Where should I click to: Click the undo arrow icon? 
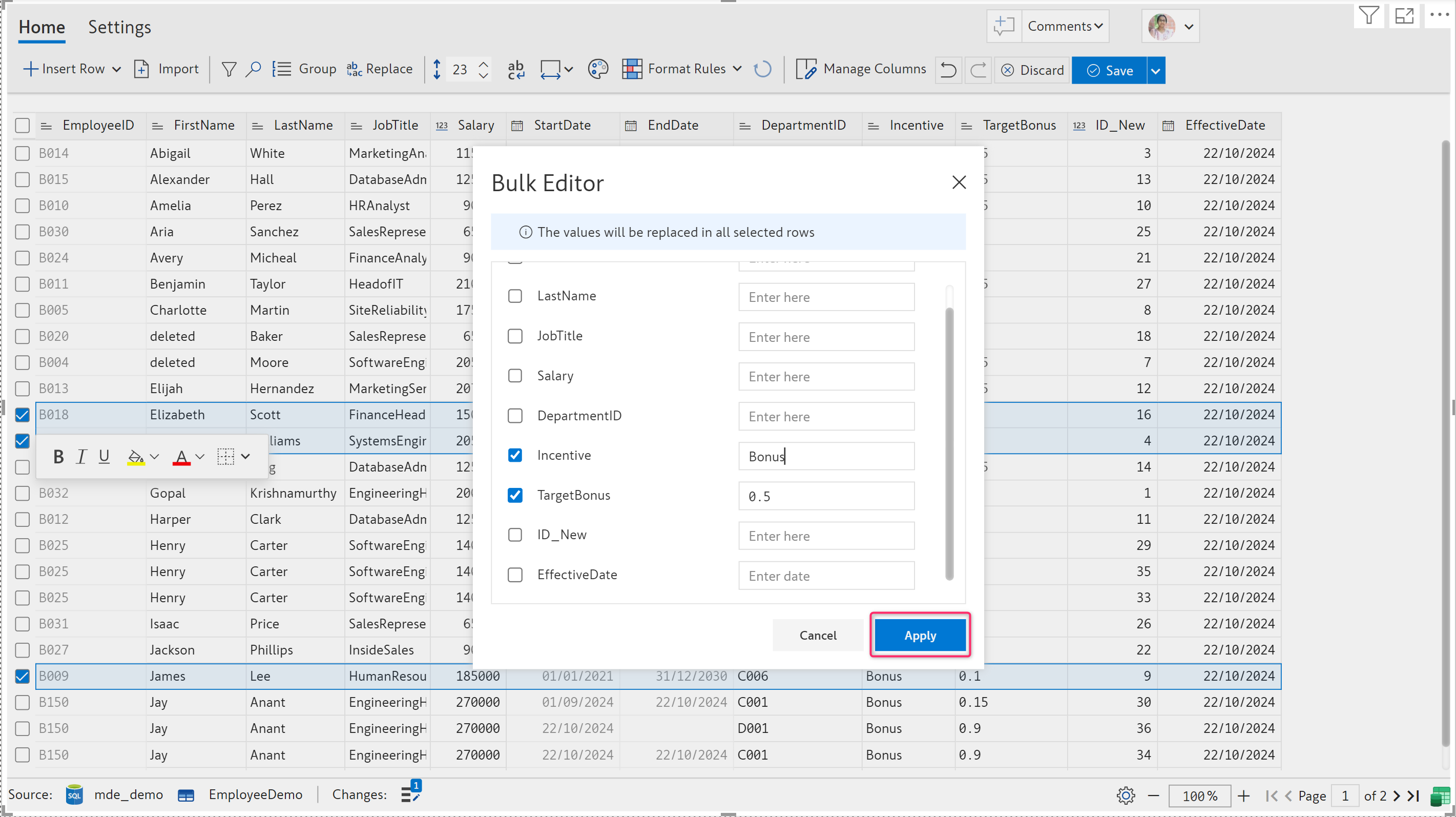coord(948,70)
